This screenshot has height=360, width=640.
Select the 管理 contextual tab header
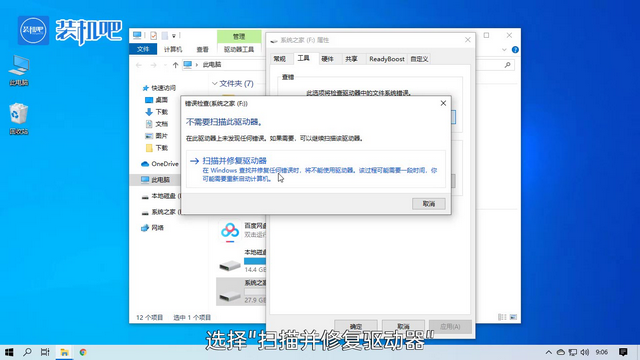point(239,36)
